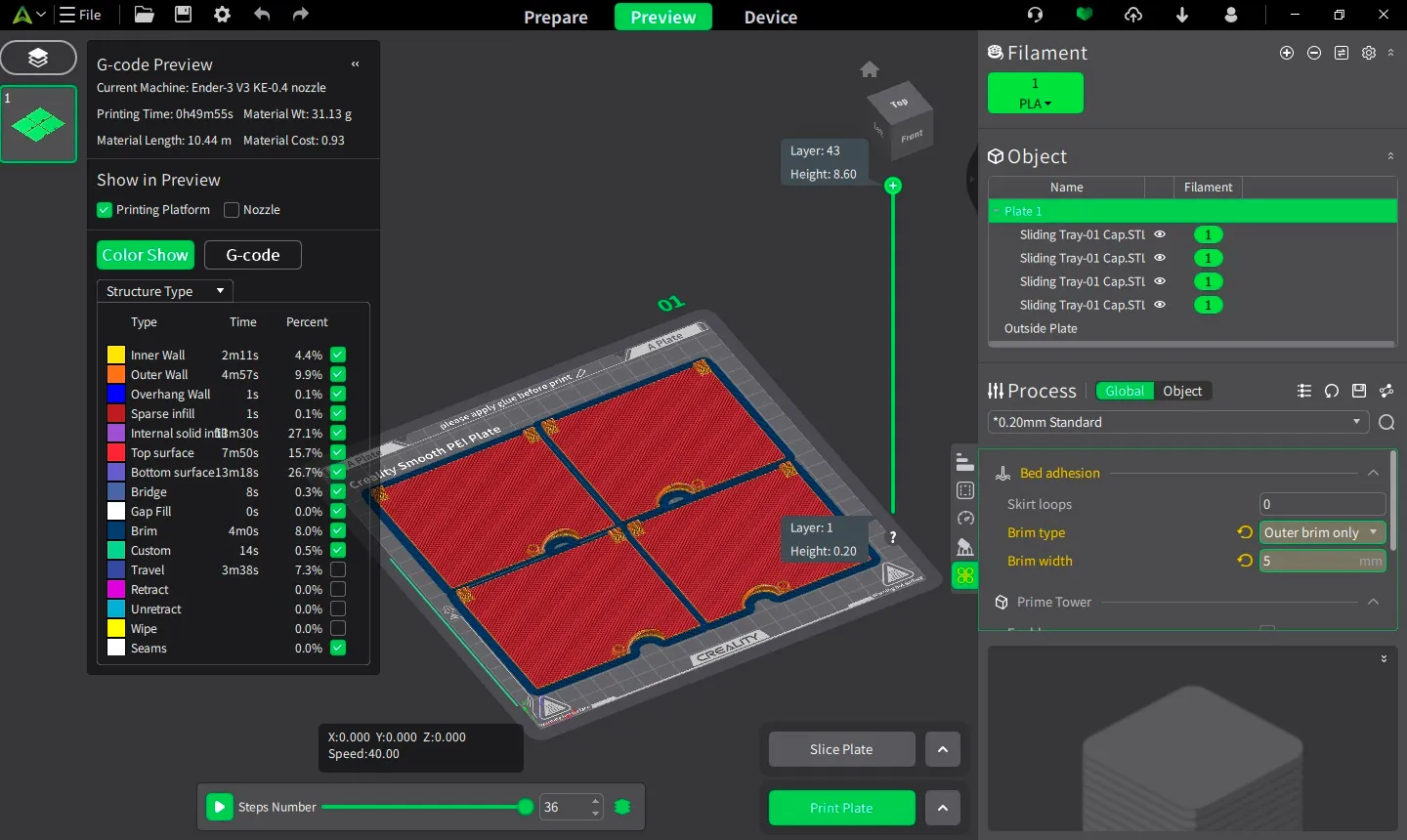Toggle the Travel visibility checkbox
1407x840 pixels.
point(338,570)
